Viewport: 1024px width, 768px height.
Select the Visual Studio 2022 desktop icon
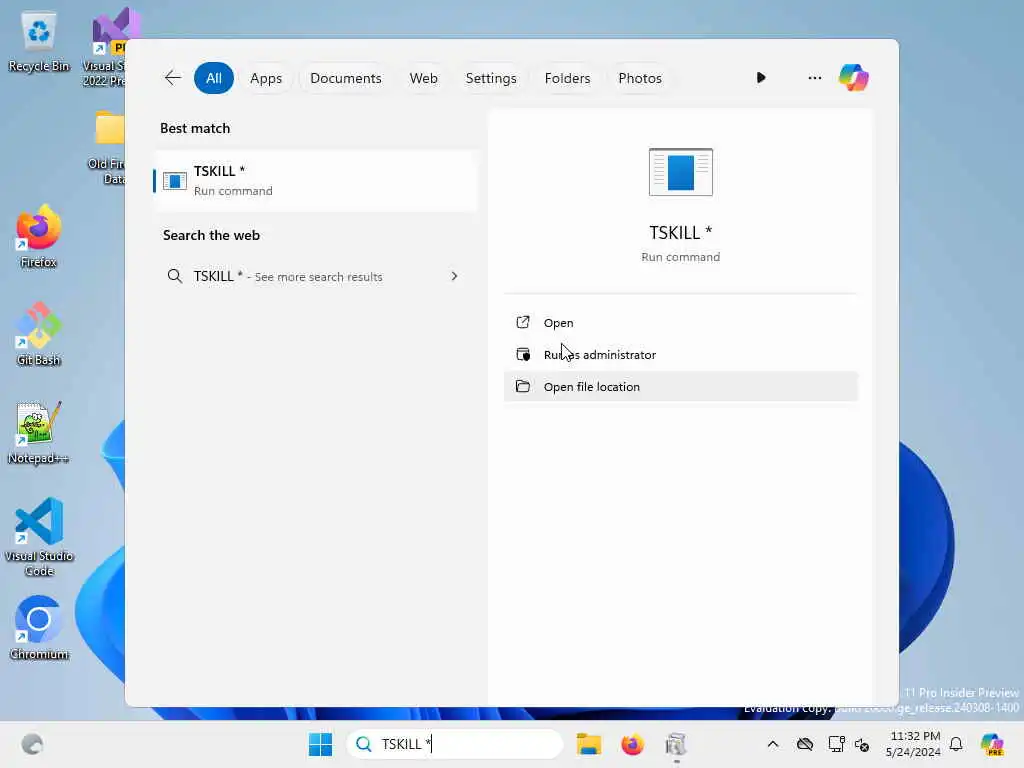click(104, 47)
